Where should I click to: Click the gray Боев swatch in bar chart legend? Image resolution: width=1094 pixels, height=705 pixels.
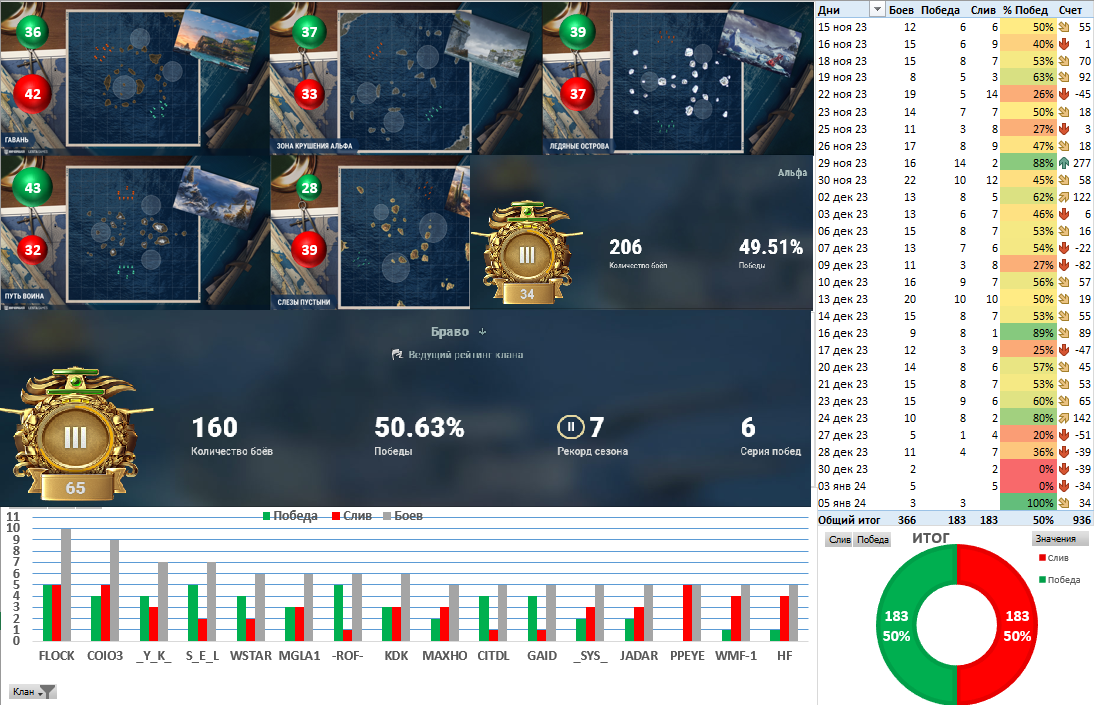(387, 516)
